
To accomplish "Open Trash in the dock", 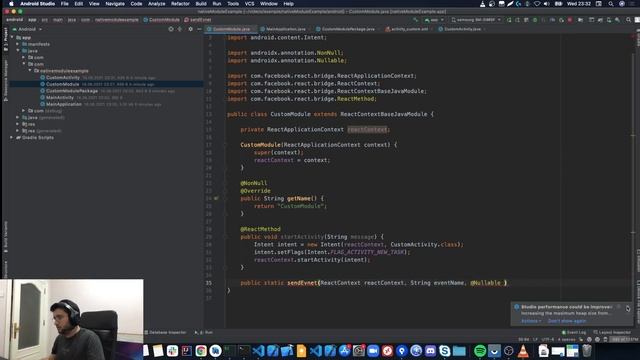I will point(587,351).
